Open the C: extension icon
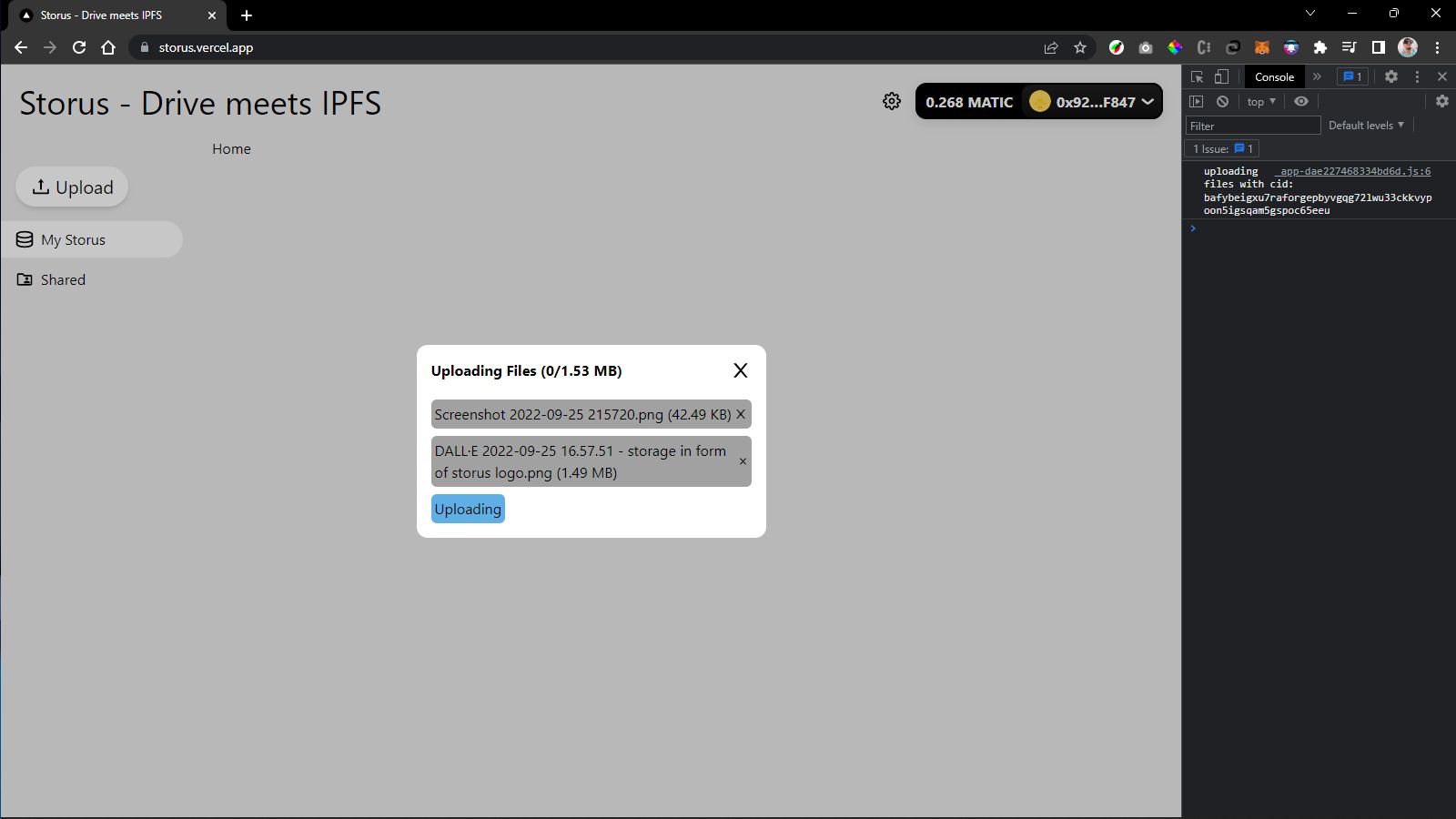This screenshot has height=819, width=1456. [1204, 47]
